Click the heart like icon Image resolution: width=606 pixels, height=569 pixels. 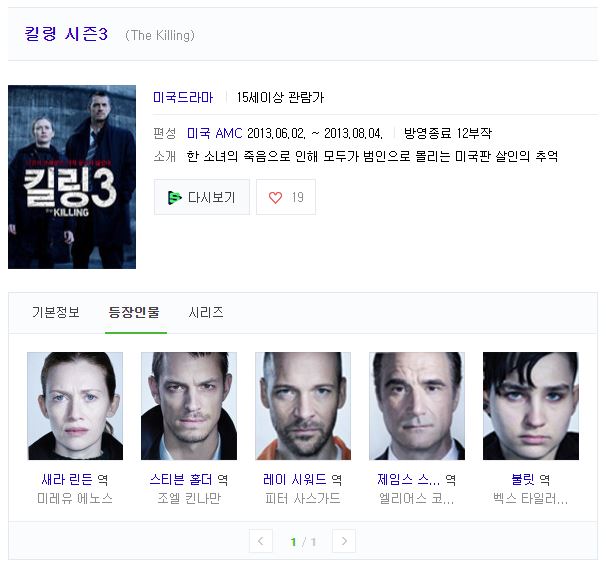275,198
